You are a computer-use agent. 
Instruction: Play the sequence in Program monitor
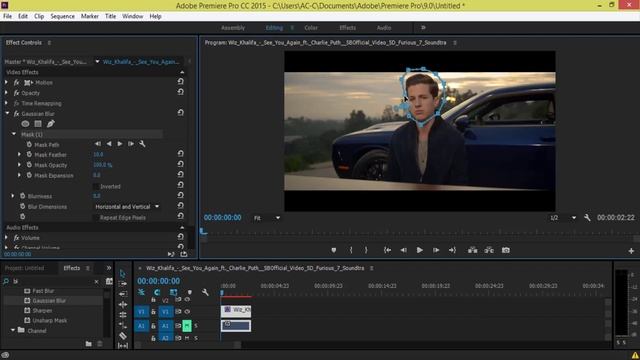tap(419, 250)
